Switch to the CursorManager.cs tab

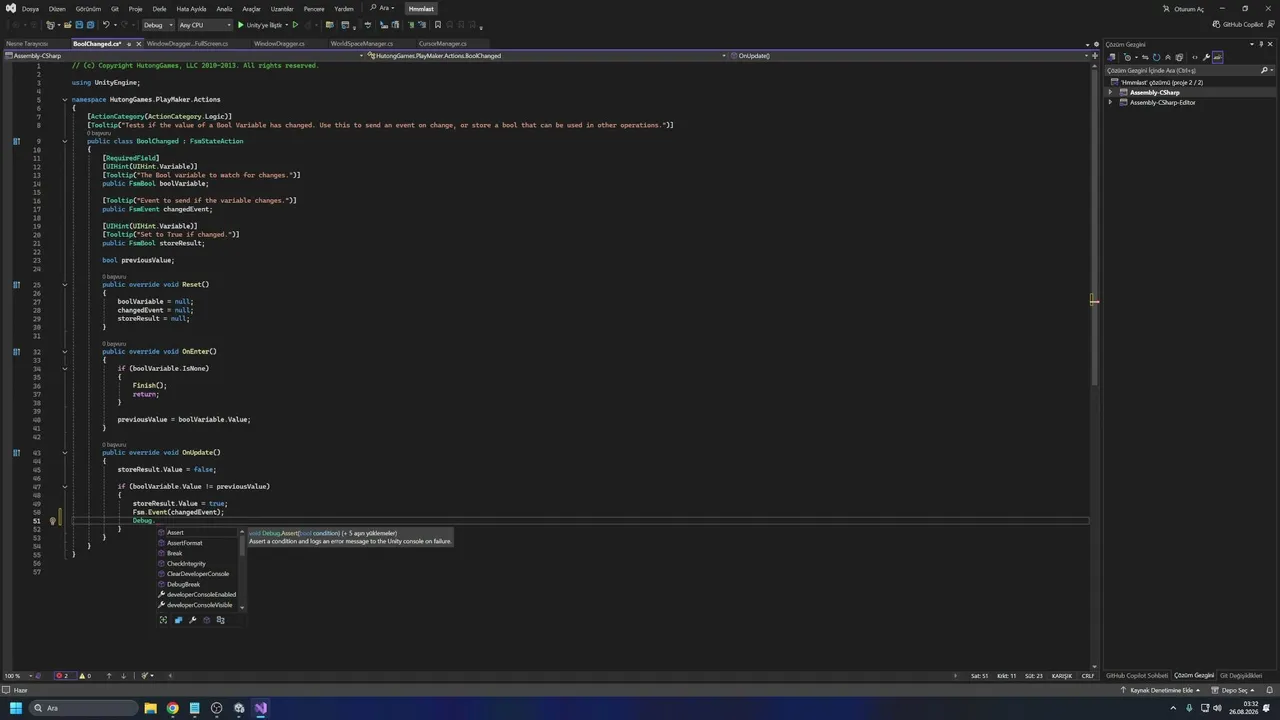(x=443, y=44)
